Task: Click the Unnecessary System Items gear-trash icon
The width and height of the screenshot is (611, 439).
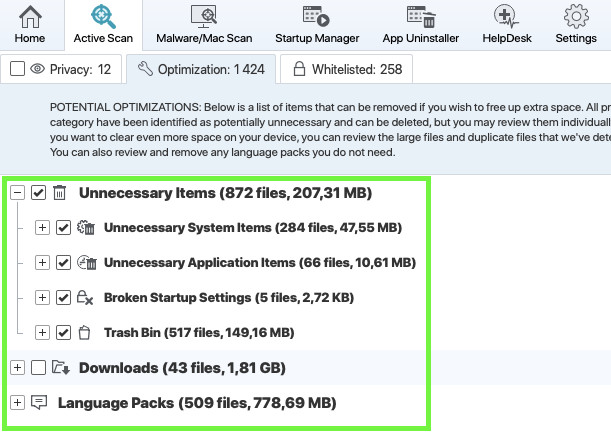Action: (86, 227)
